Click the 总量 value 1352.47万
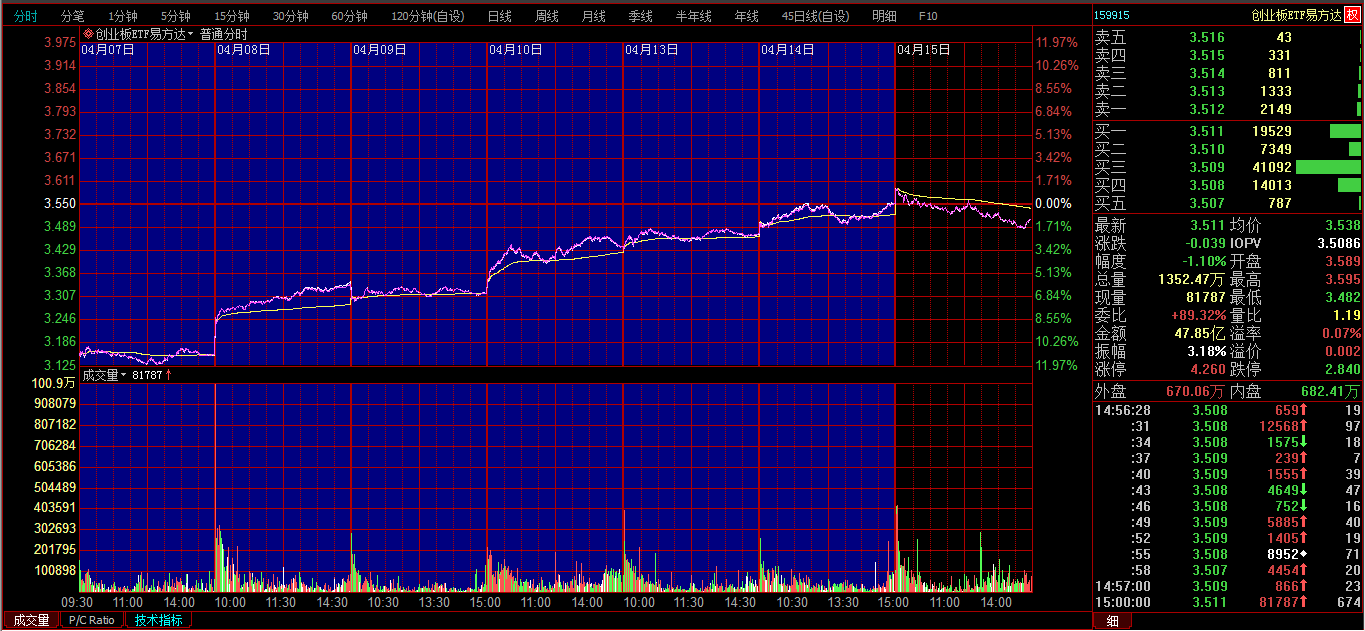The image size is (1365, 631). coord(1190,279)
